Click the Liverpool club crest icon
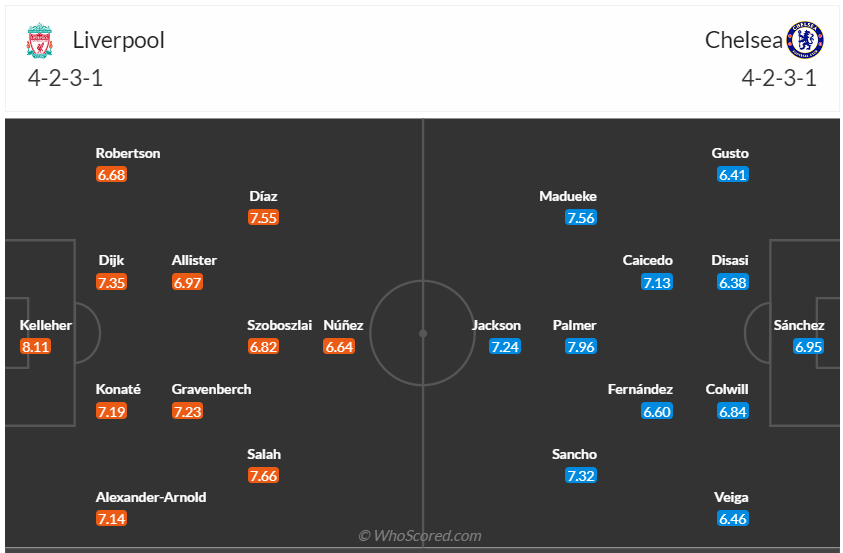The width and height of the screenshot is (843, 553). [39, 41]
